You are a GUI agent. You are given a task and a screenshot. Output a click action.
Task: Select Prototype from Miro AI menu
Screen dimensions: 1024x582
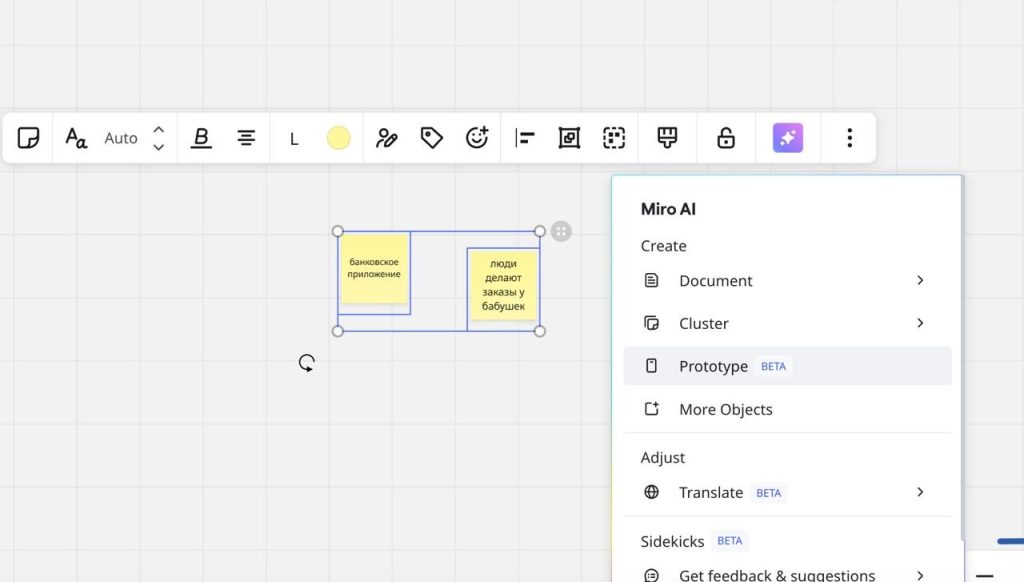(x=713, y=366)
